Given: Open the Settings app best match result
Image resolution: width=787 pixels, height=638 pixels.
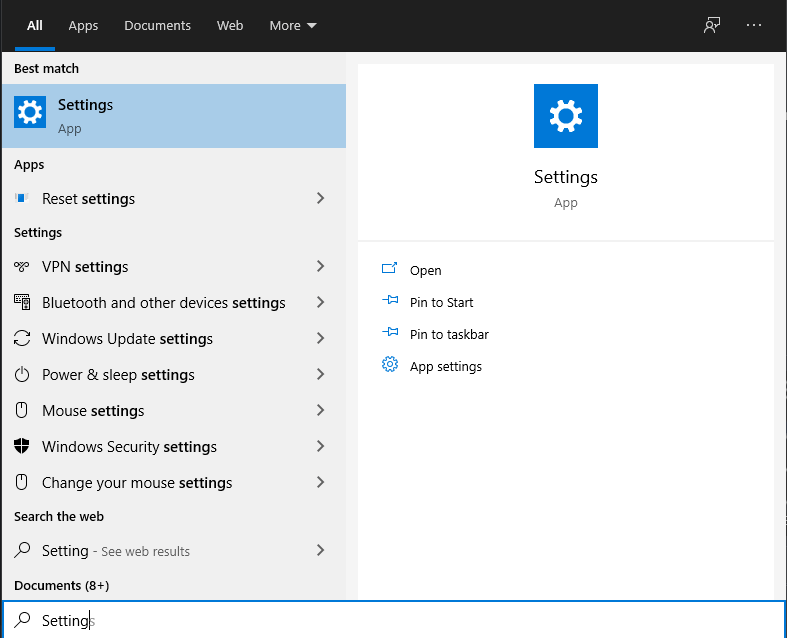Looking at the screenshot, I should (174, 116).
